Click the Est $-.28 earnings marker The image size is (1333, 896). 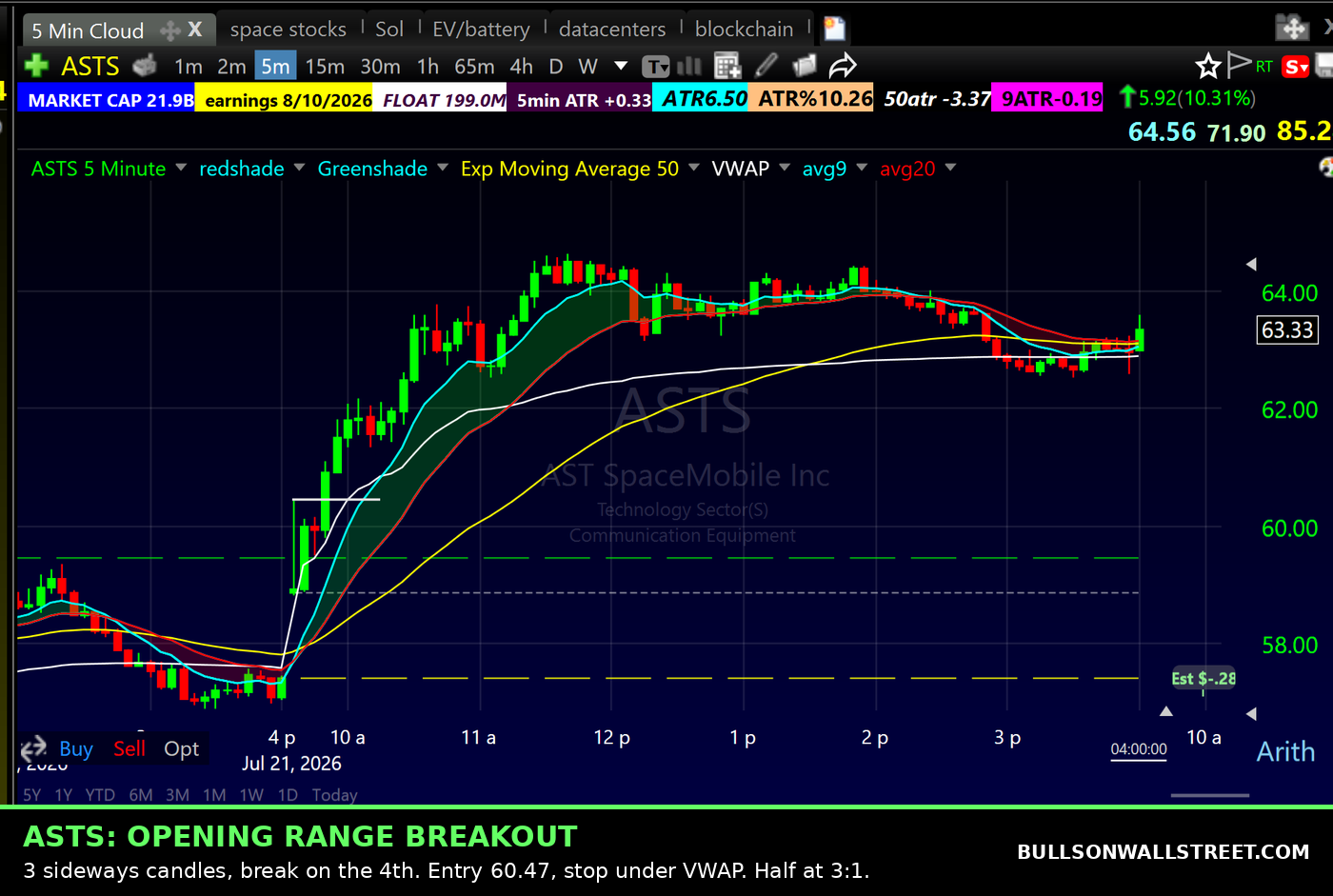[1203, 678]
